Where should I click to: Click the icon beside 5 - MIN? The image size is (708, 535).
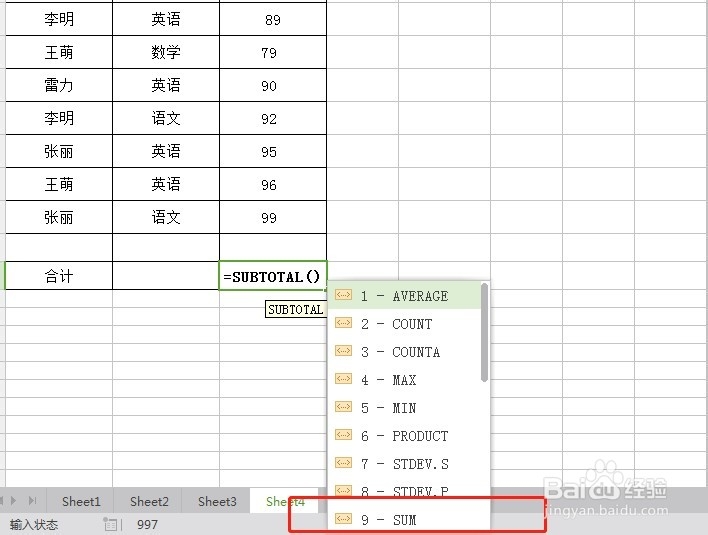[343, 407]
